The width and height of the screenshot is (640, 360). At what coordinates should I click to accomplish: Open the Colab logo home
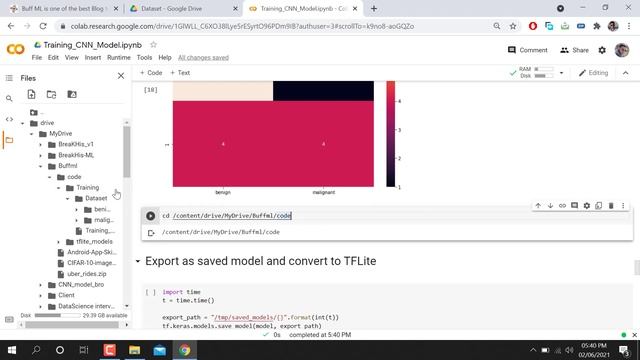coord(16,49)
